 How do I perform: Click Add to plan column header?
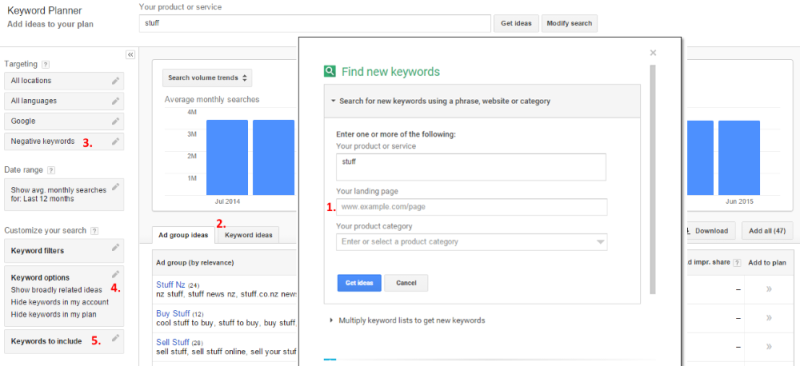pyautogui.click(x=767, y=262)
